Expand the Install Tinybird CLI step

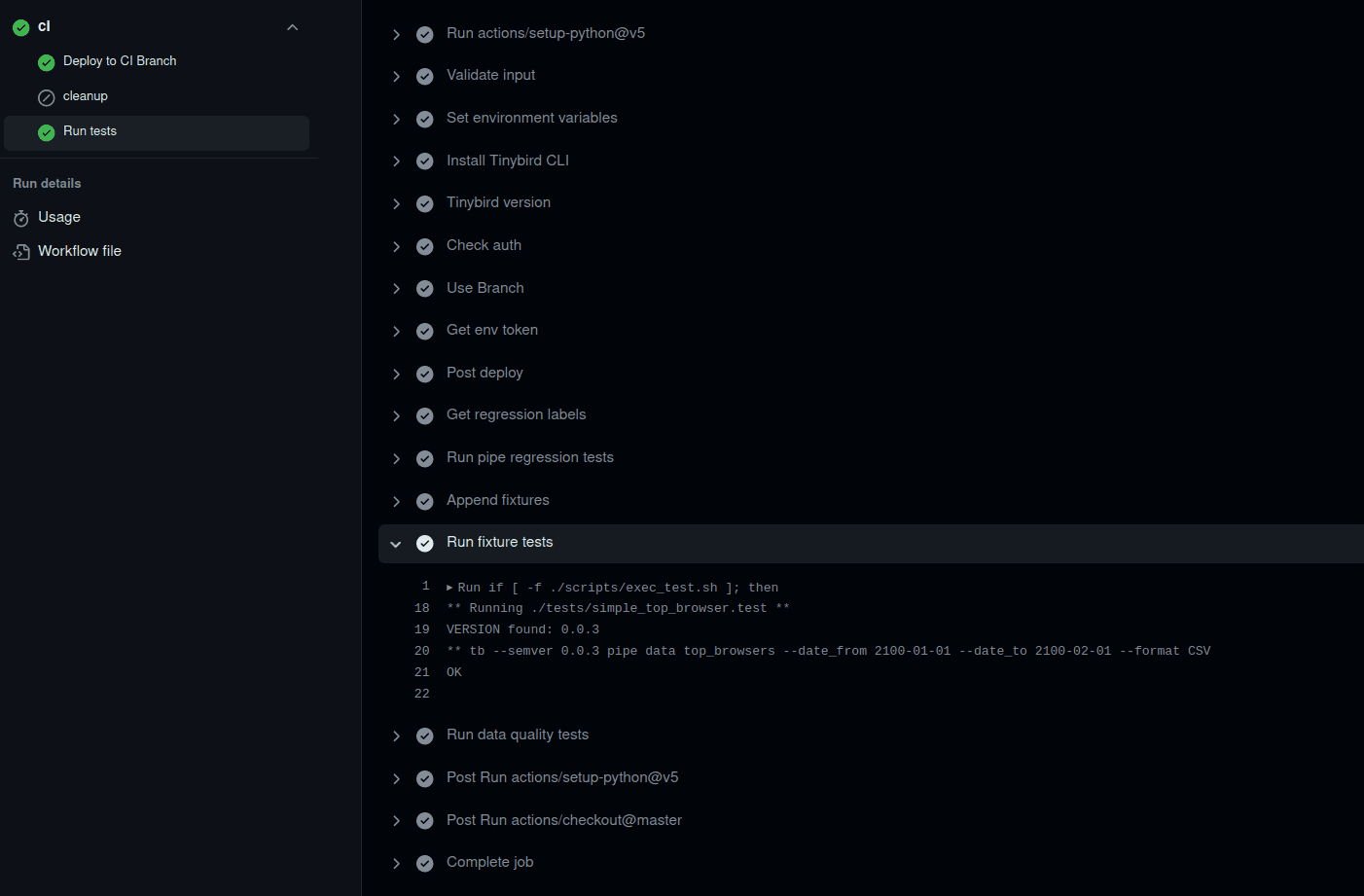396,161
